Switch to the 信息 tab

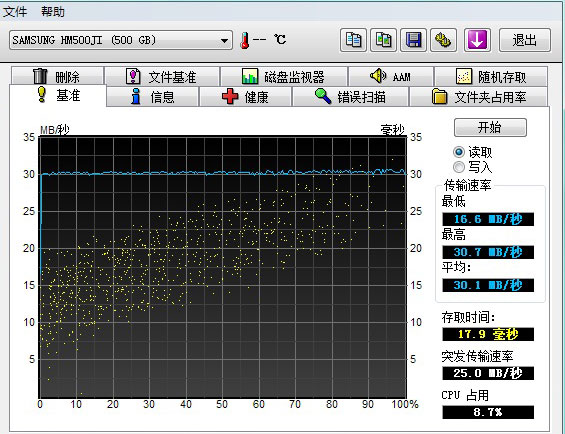pyautogui.click(x=152, y=97)
